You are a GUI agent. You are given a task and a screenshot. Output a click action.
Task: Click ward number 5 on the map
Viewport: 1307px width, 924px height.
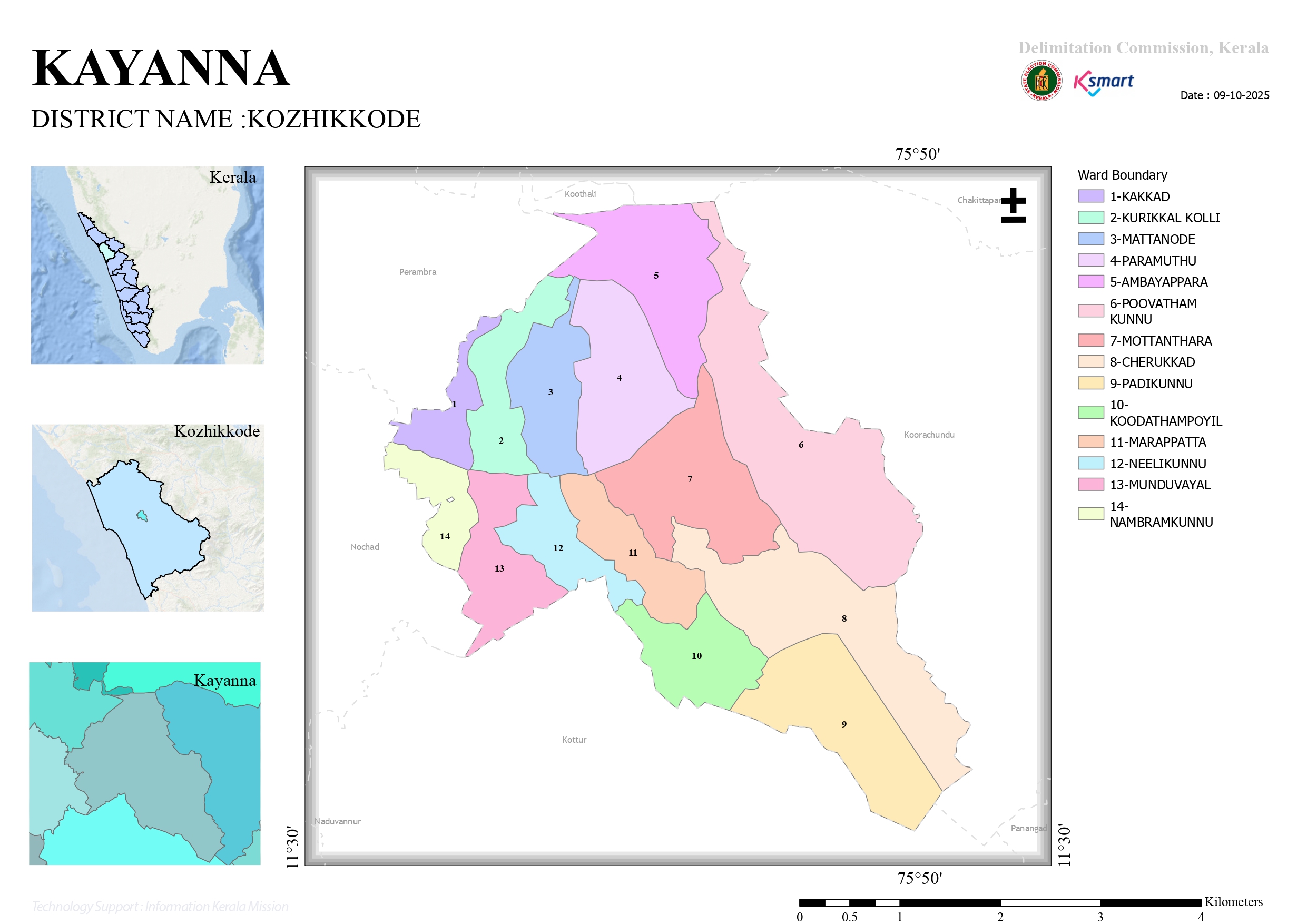coord(656,276)
